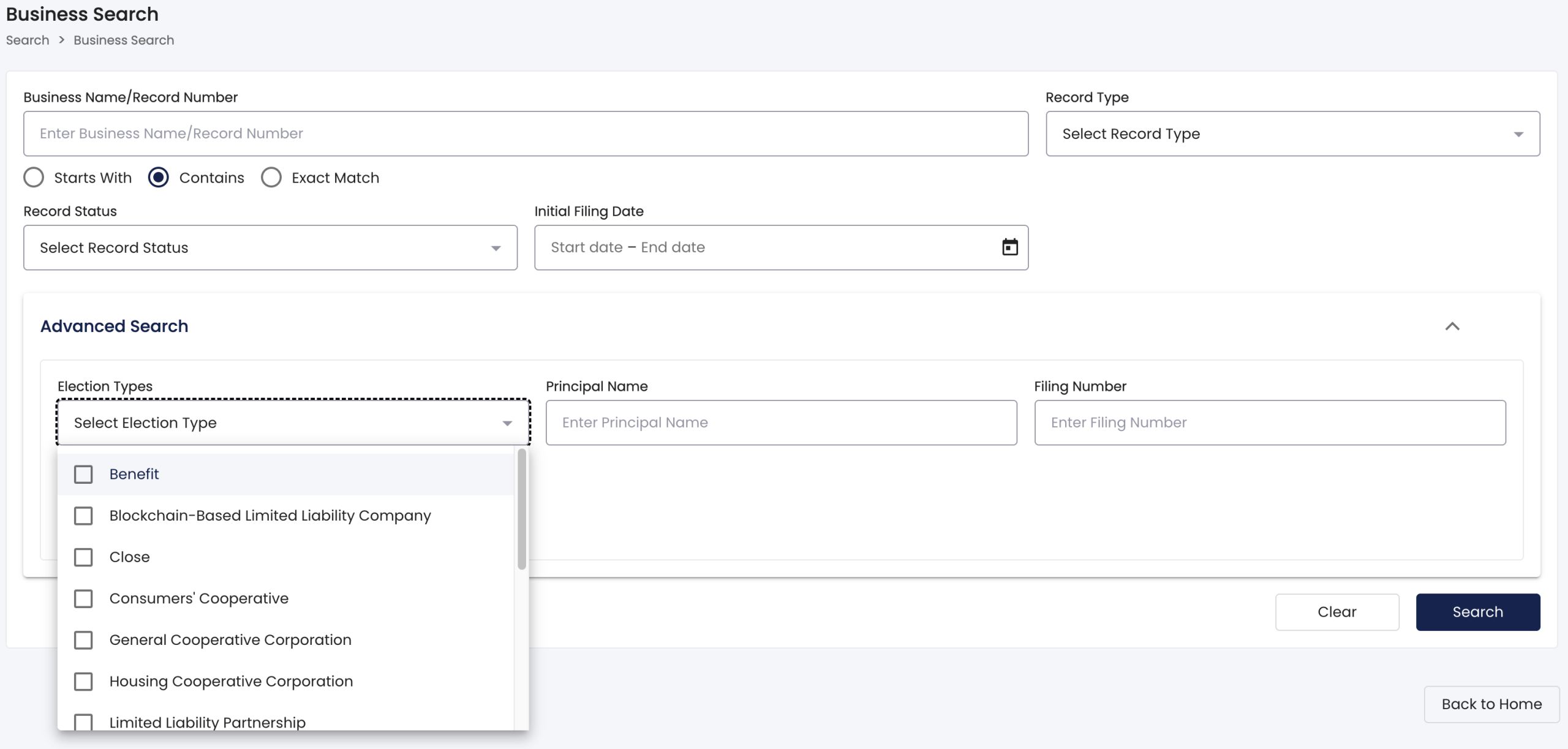Toggle the Select Election Type dropdown
1568x749 pixels.
tap(293, 423)
